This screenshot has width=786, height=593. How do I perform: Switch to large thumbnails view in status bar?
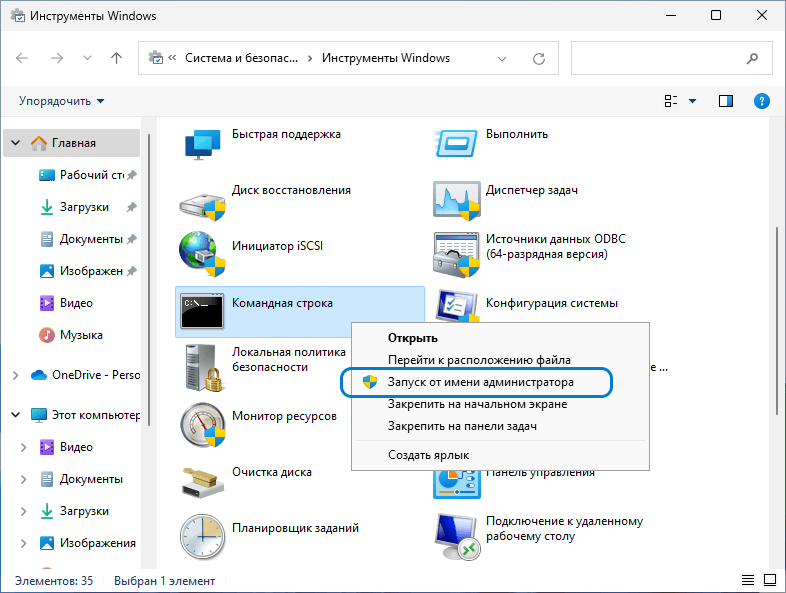coord(770,580)
